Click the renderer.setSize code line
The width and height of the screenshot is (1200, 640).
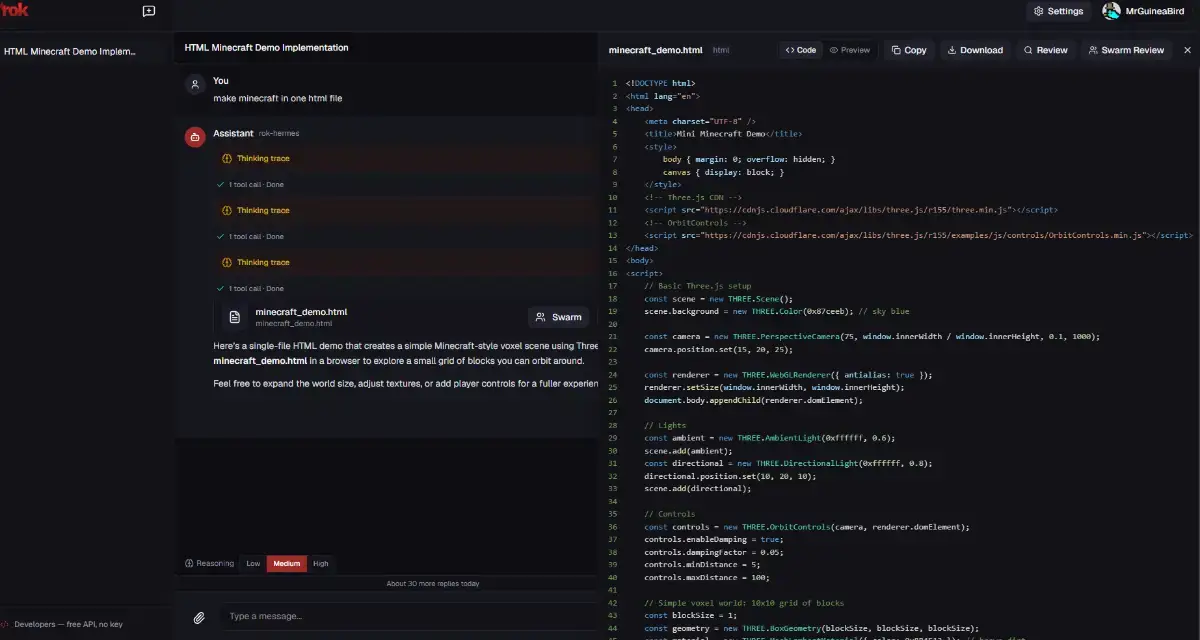pos(774,387)
